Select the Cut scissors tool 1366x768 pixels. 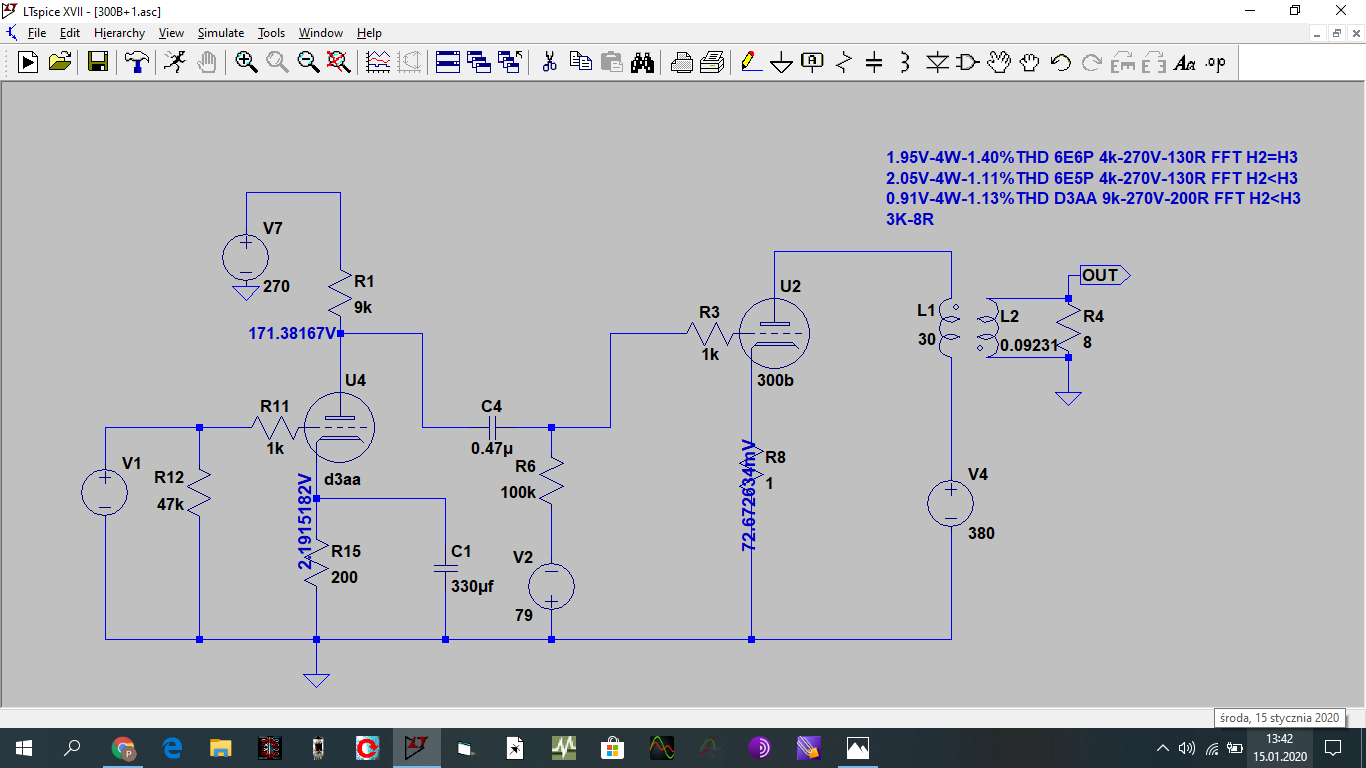tap(549, 62)
